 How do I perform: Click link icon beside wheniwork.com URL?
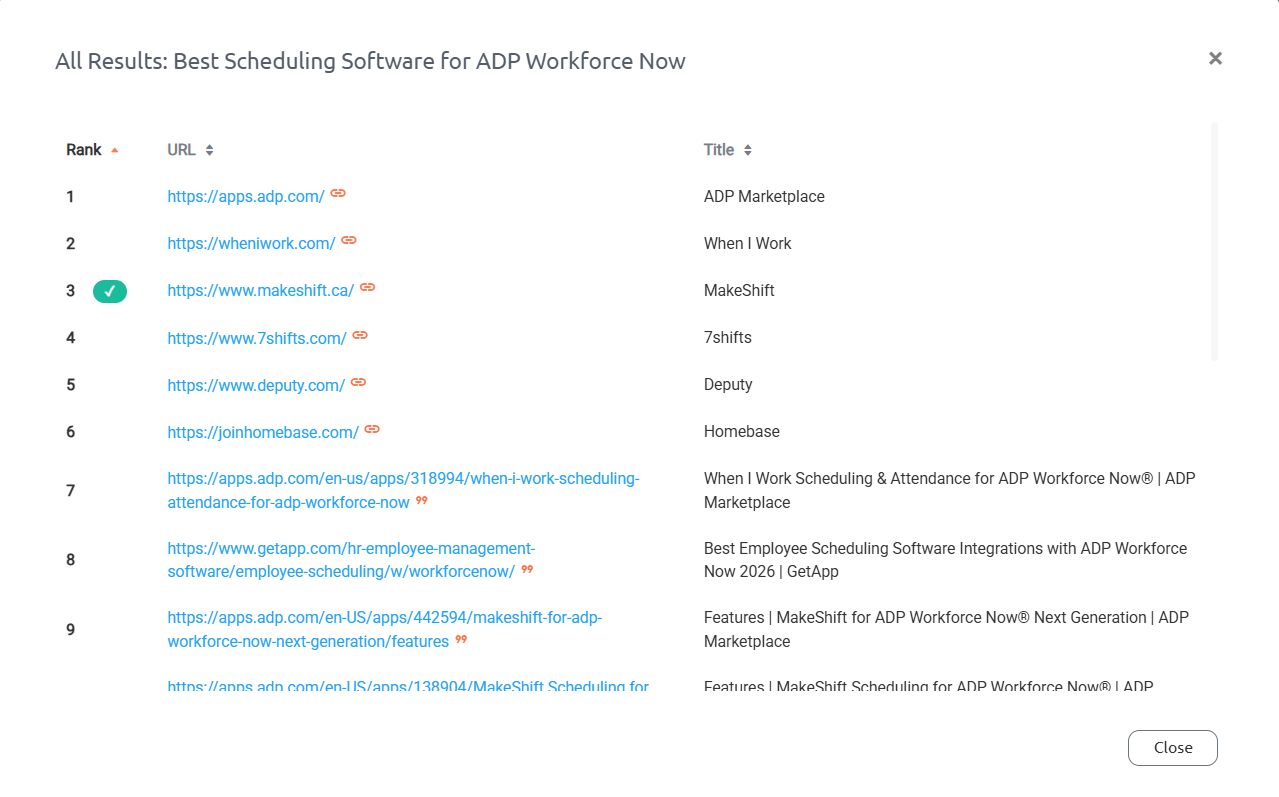click(349, 240)
